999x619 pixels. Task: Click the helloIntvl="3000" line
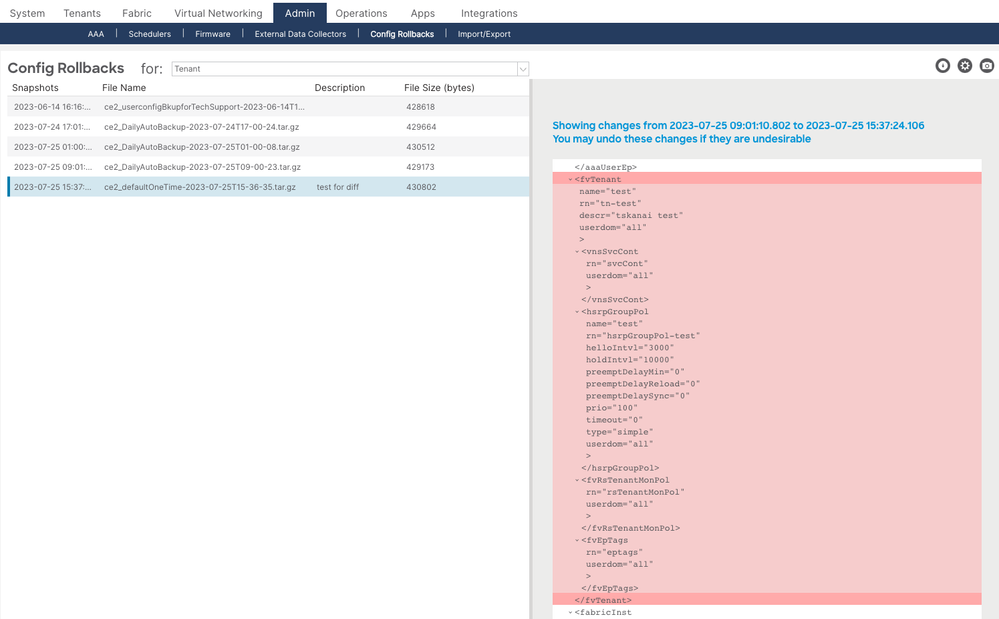click(629, 348)
